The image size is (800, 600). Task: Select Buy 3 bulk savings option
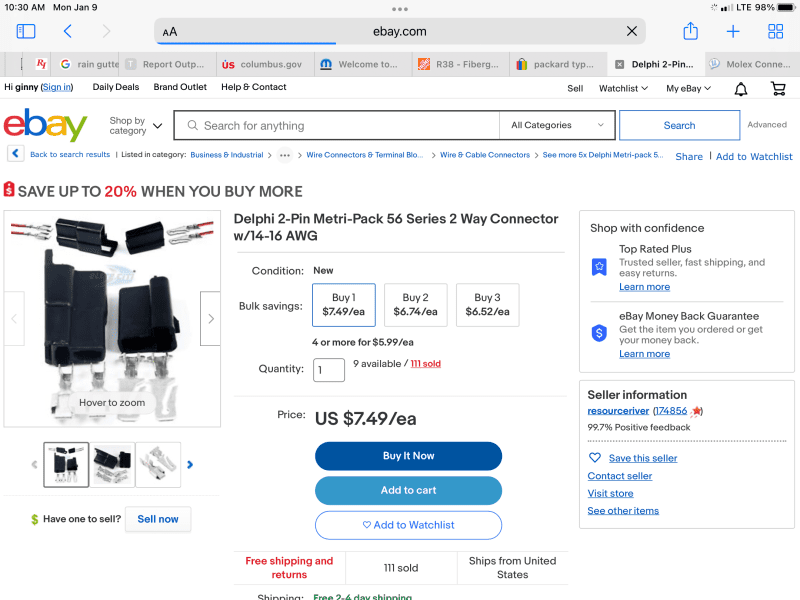tap(488, 305)
